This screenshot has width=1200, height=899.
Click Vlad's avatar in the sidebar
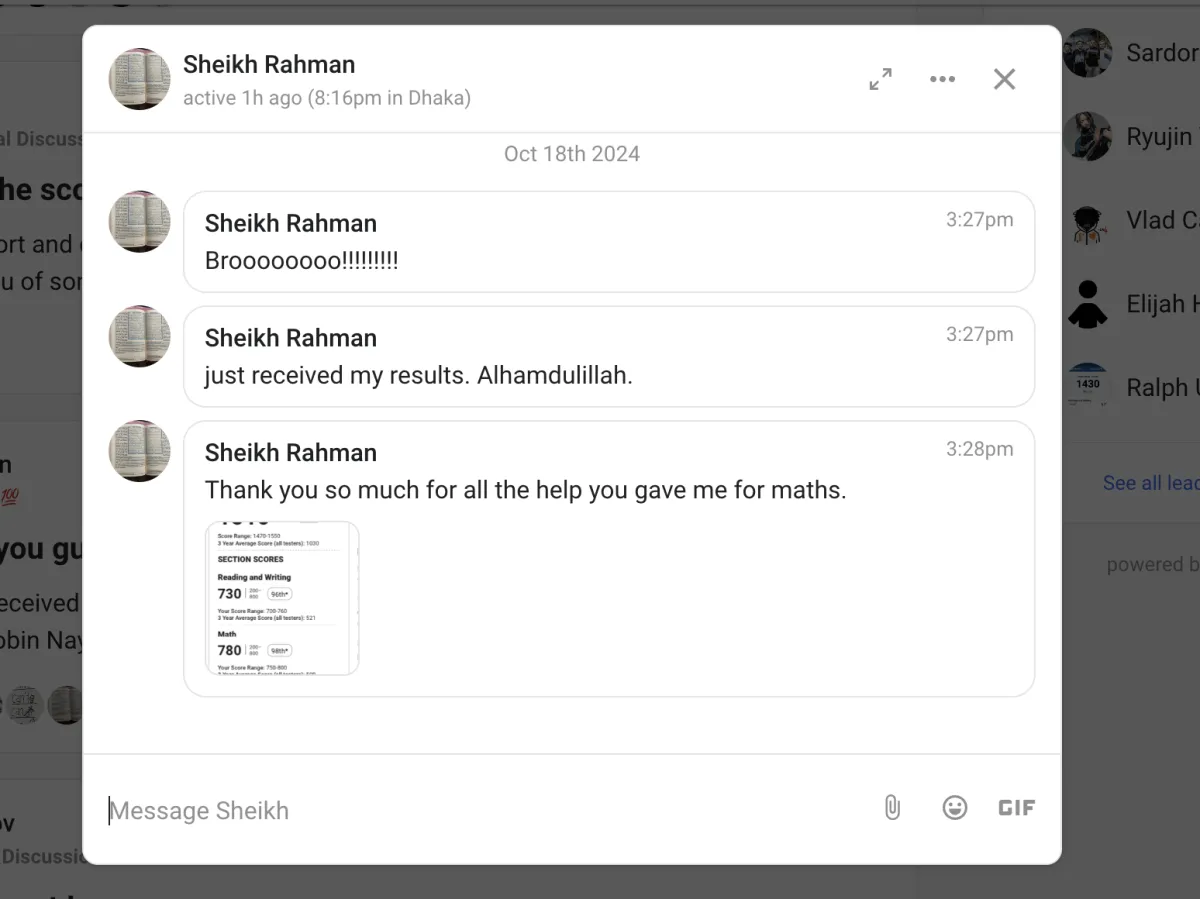pyautogui.click(x=1088, y=222)
